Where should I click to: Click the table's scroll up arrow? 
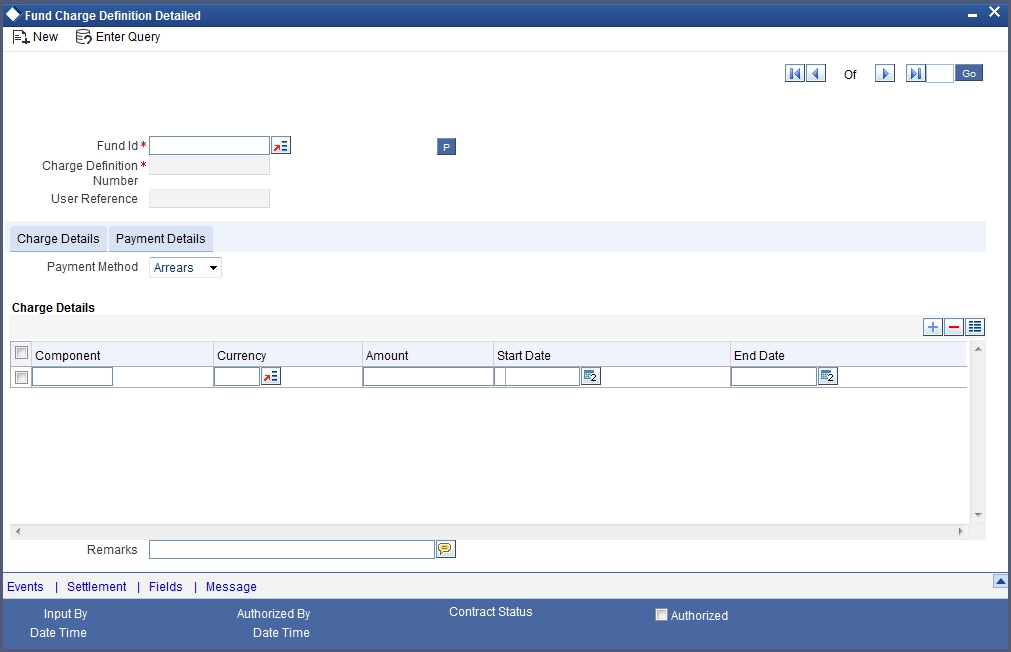pos(978,349)
